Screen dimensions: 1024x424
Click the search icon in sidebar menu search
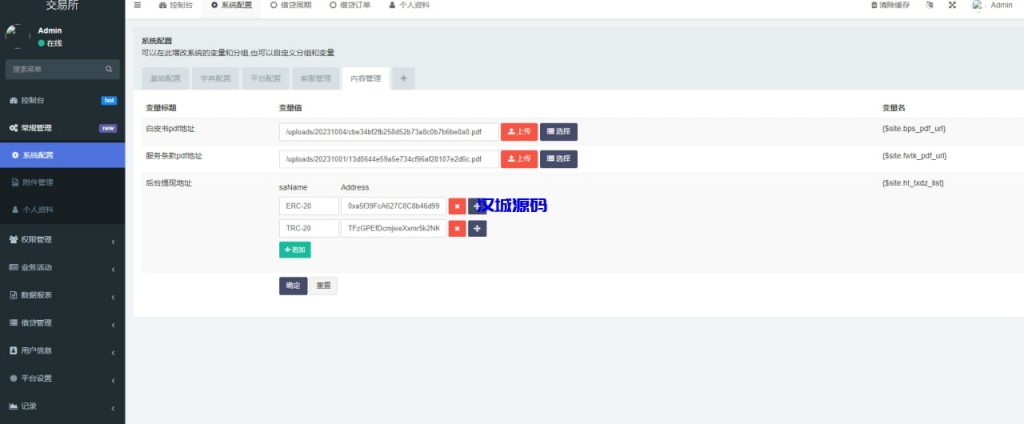tap(110, 69)
